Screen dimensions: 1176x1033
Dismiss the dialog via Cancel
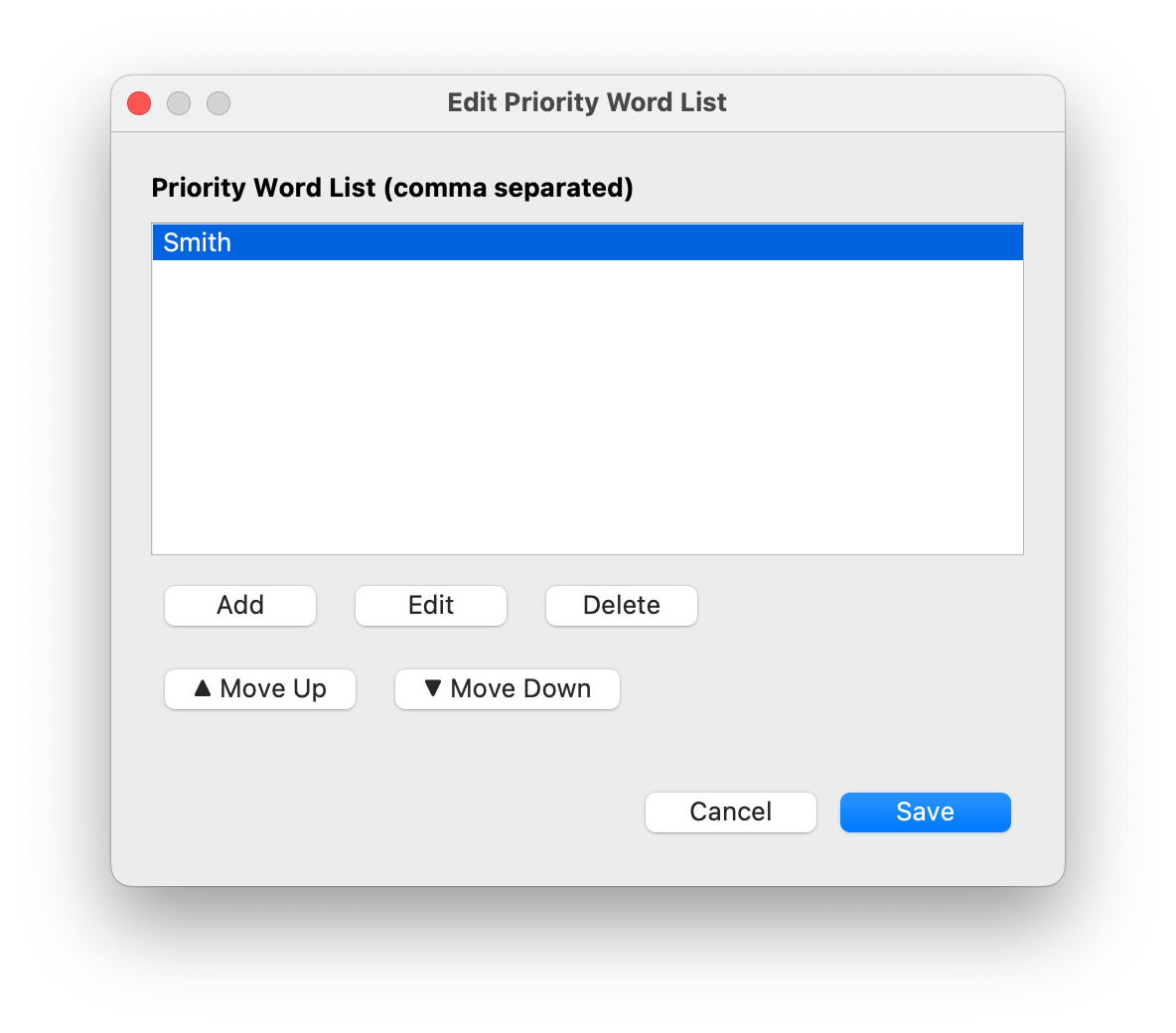click(x=730, y=812)
